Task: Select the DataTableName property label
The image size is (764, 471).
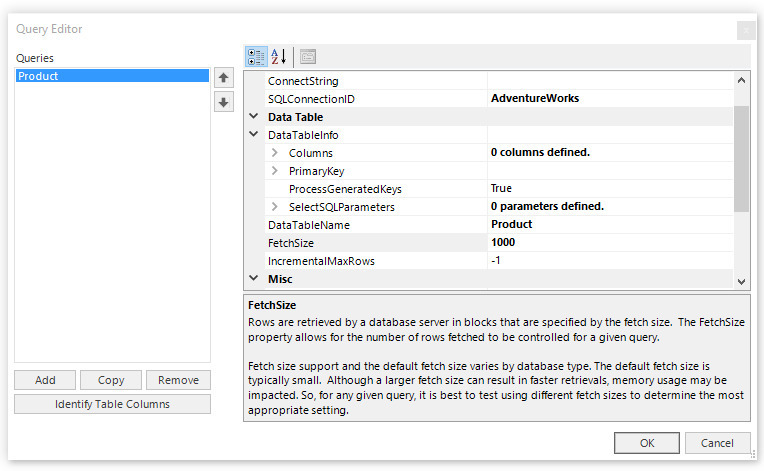Action: pyautogui.click(x=309, y=225)
